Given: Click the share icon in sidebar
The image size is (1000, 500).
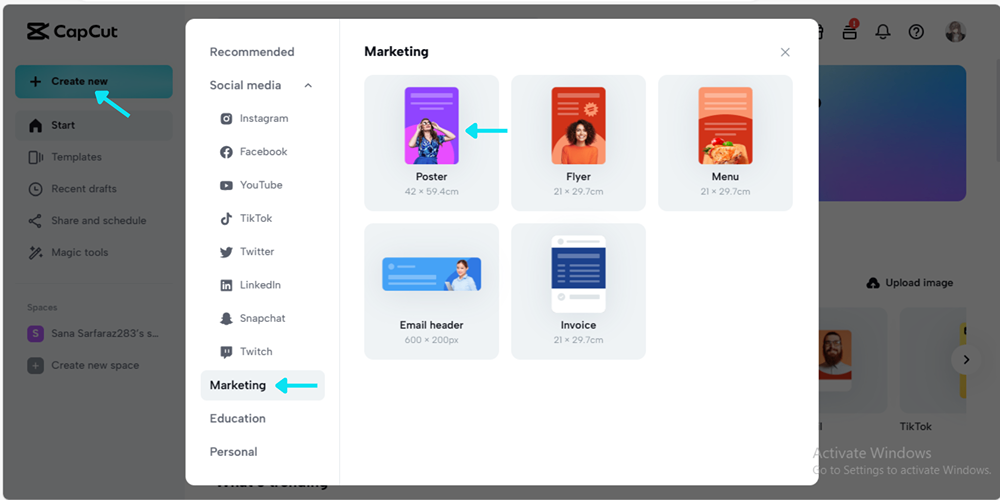Looking at the screenshot, I should click(x=36, y=221).
